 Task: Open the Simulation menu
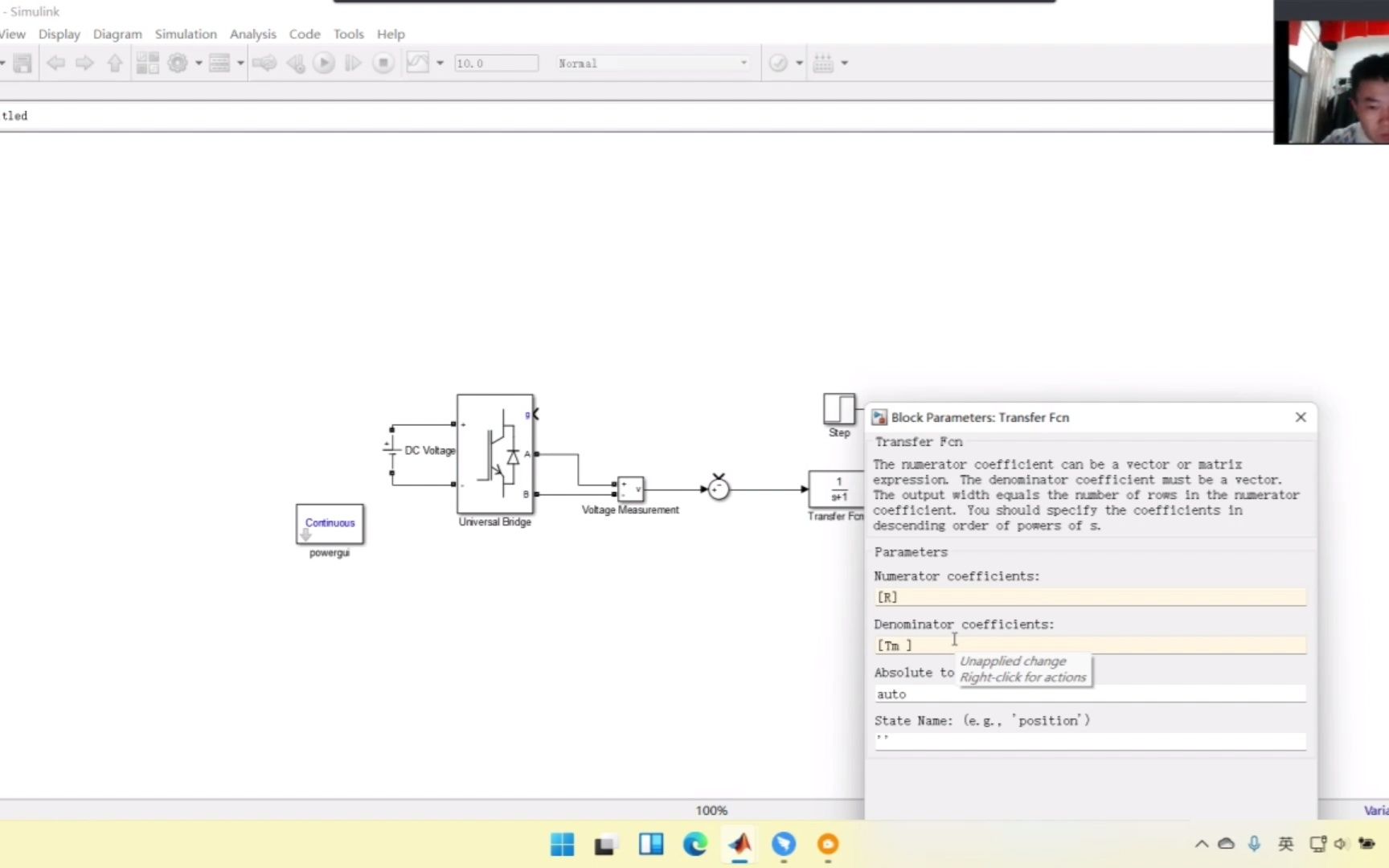tap(186, 34)
